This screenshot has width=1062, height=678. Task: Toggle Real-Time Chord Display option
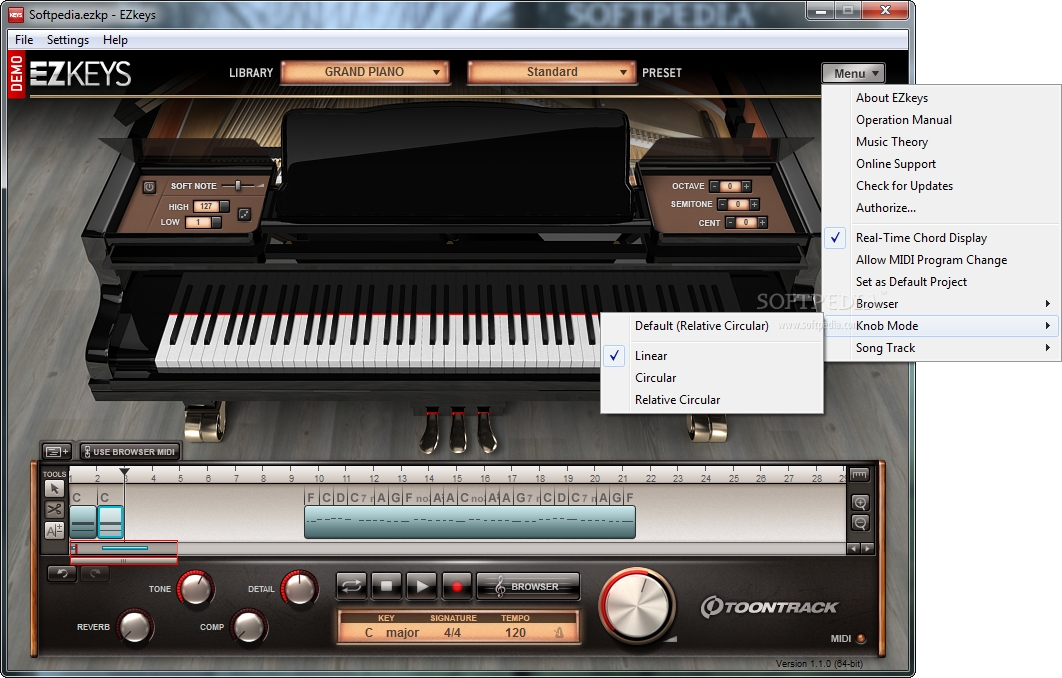click(x=942, y=238)
